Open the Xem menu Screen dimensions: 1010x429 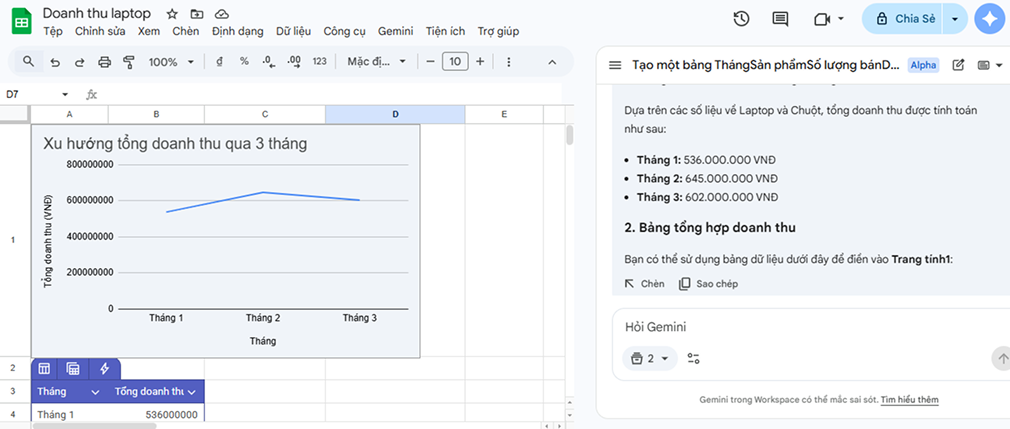pos(149,31)
